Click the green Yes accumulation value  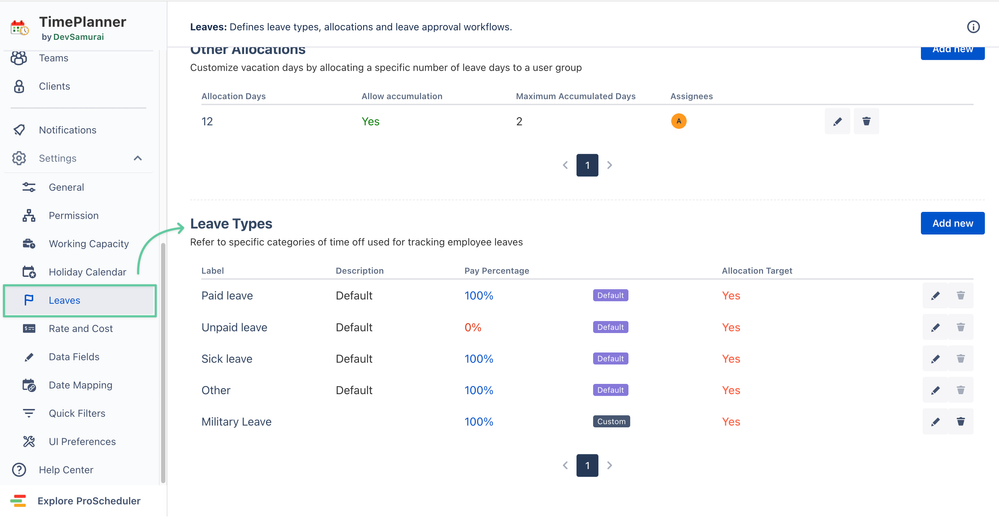[x=371, y=121]
